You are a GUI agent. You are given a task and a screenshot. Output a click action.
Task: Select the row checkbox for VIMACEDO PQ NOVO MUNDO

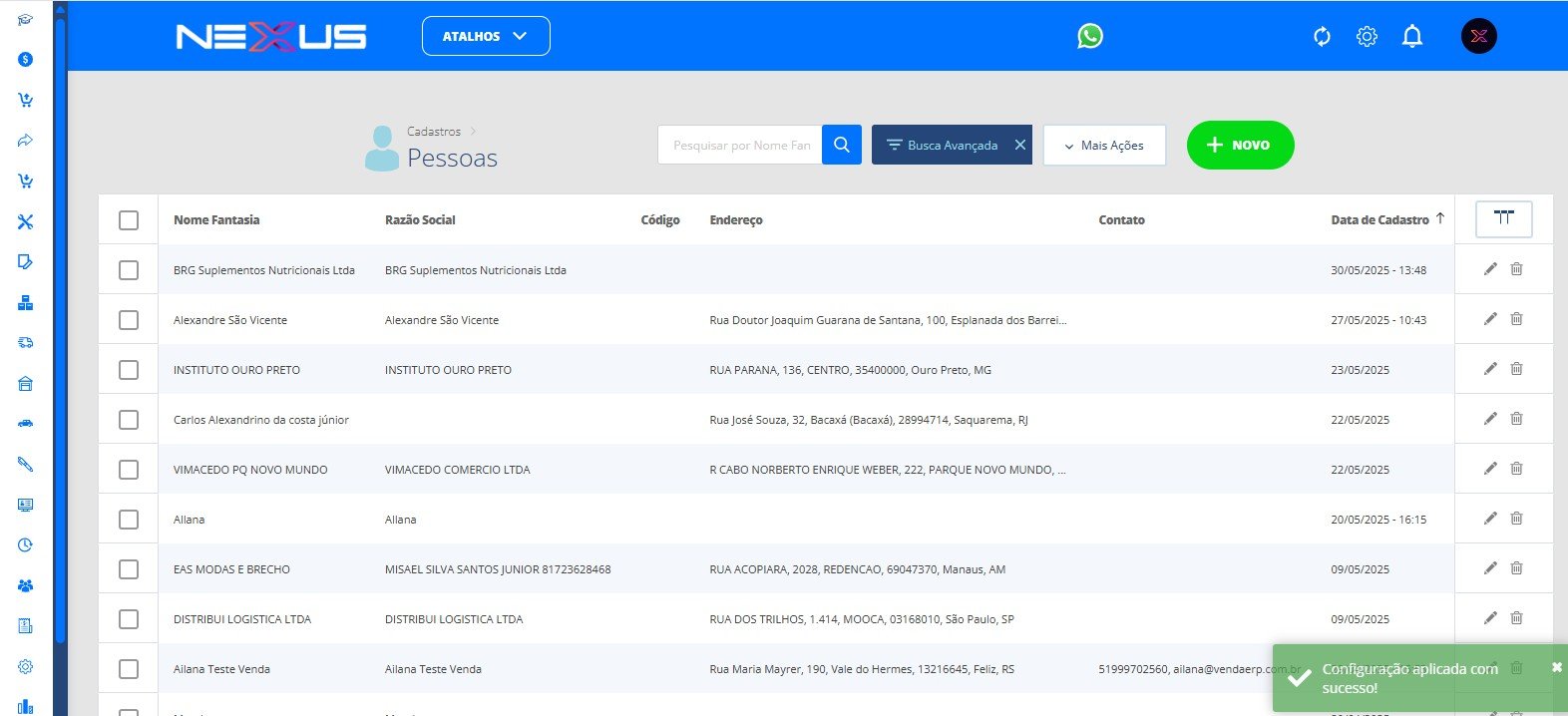click(x=129, y=470)
